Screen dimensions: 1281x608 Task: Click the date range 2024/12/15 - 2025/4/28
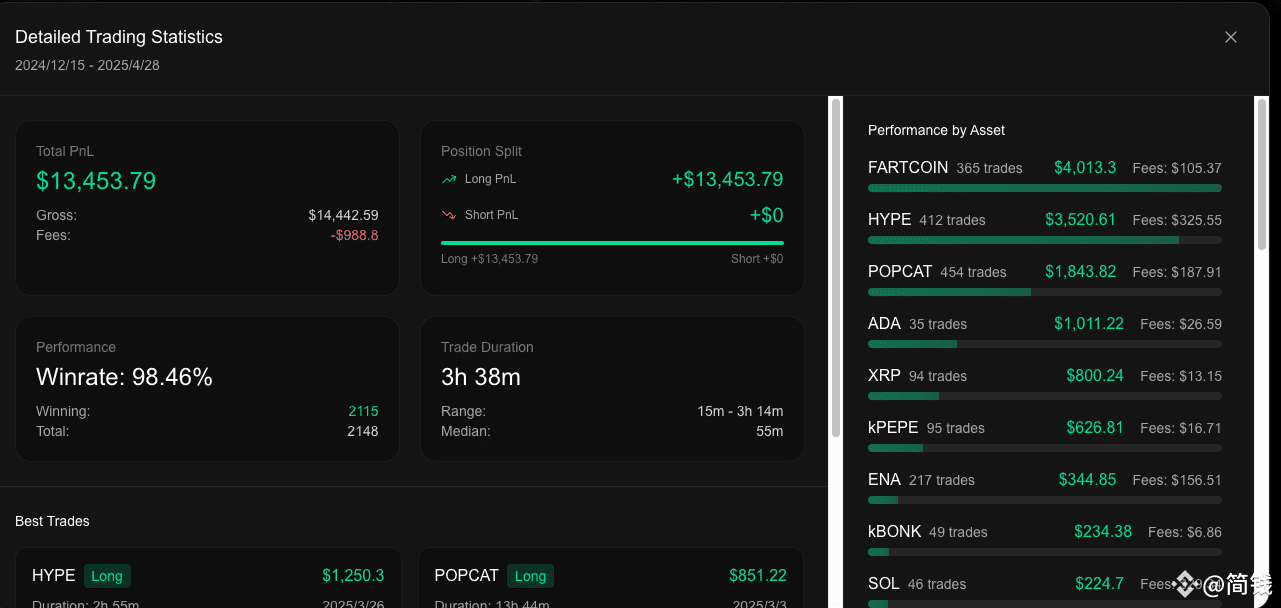pos(87,65)
